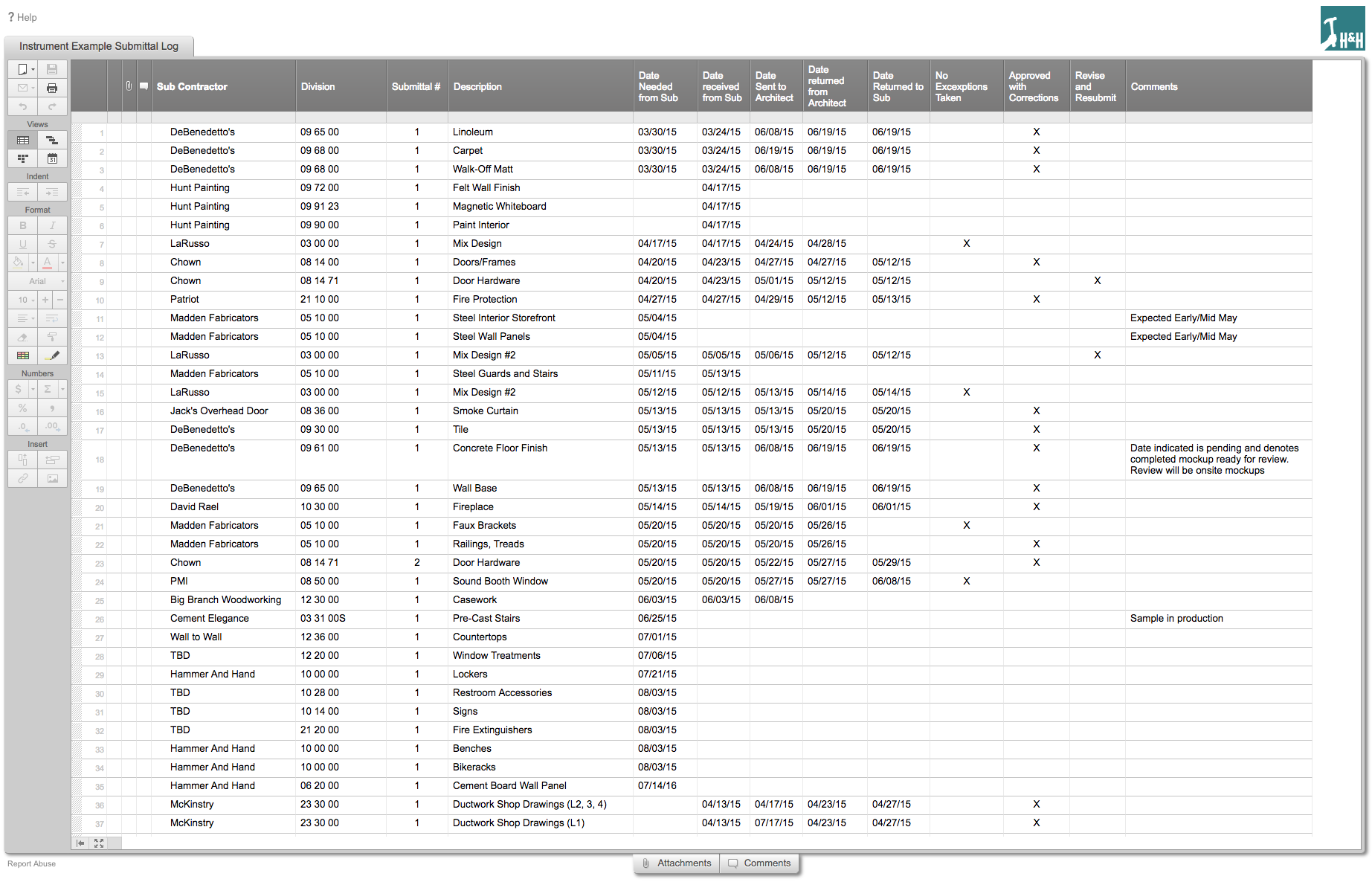Viewport: 1372px width, 882px height.
Task: Click the Save floppy disk icon
Action: point(52,69)
